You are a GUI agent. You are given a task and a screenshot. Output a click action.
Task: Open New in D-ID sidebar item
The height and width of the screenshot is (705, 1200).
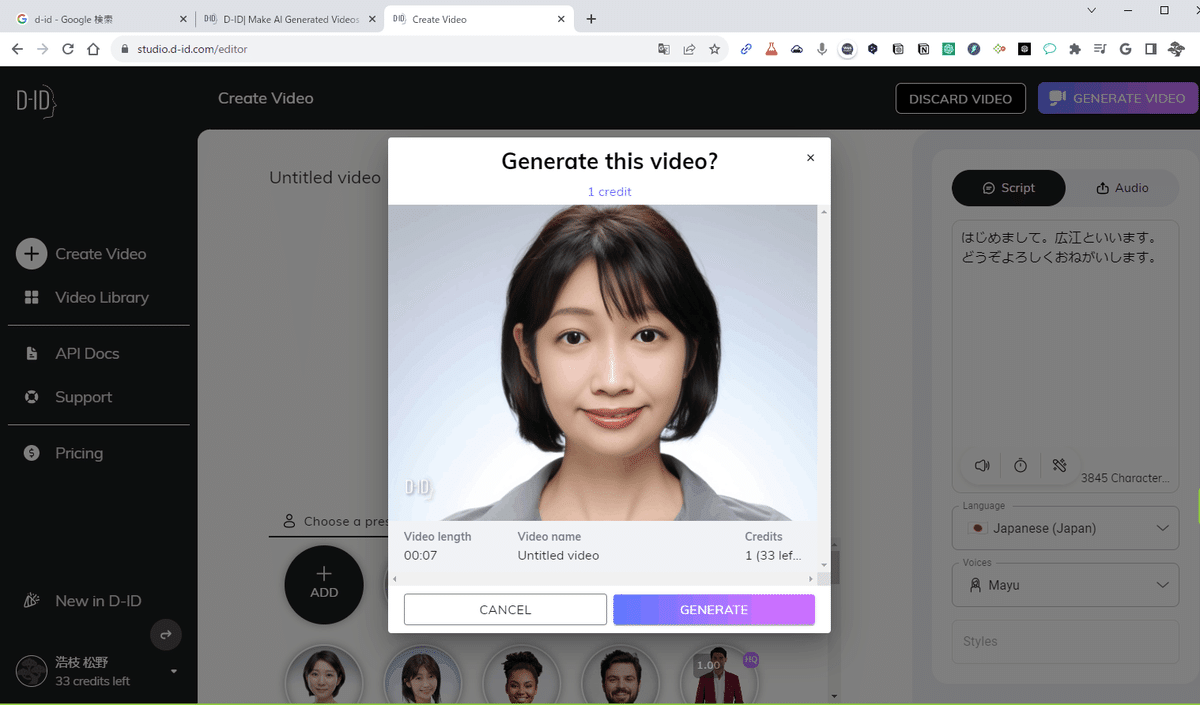(98, 601)
